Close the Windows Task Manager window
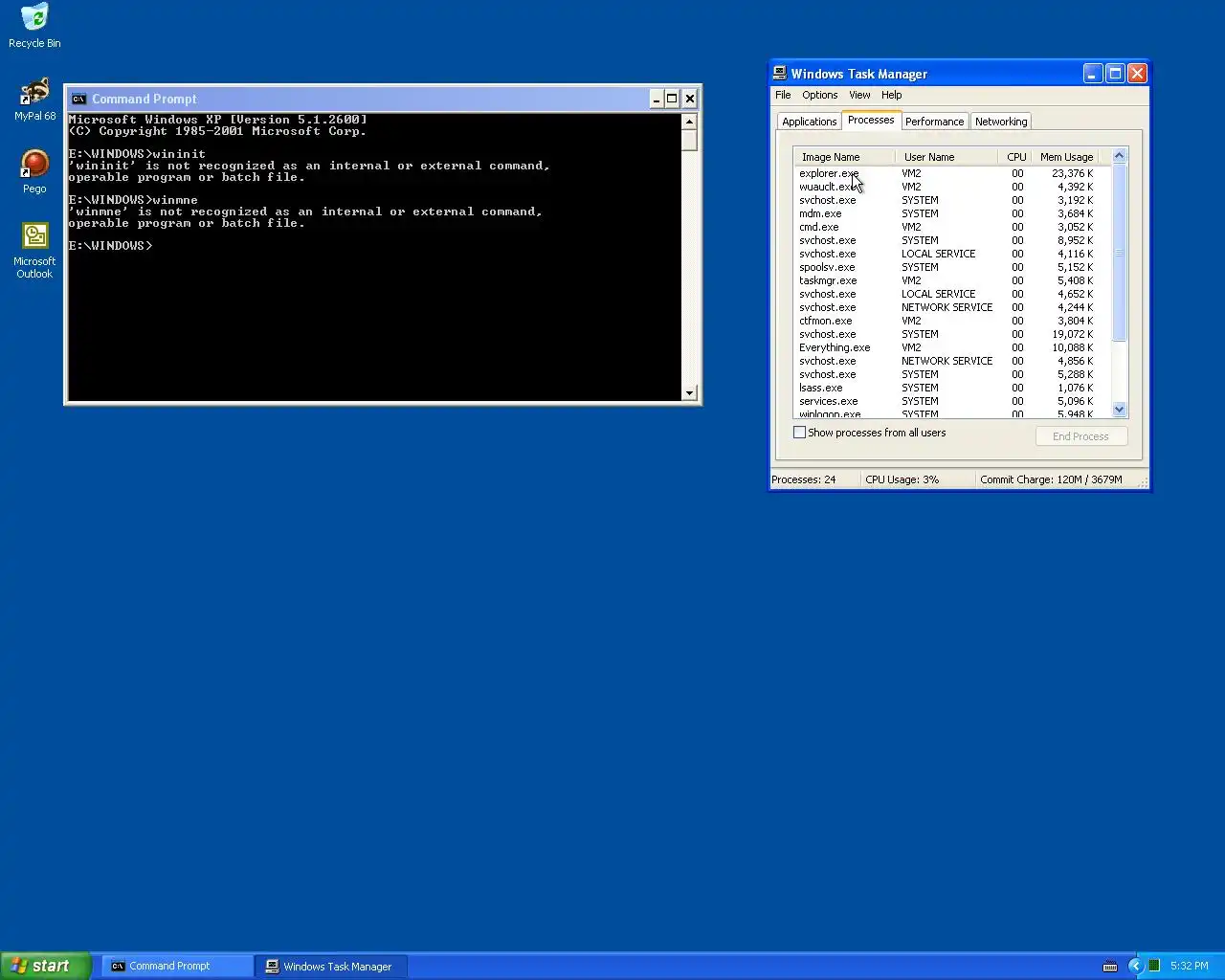This screenshot has width=1225, height=980. click(1137, 74)
